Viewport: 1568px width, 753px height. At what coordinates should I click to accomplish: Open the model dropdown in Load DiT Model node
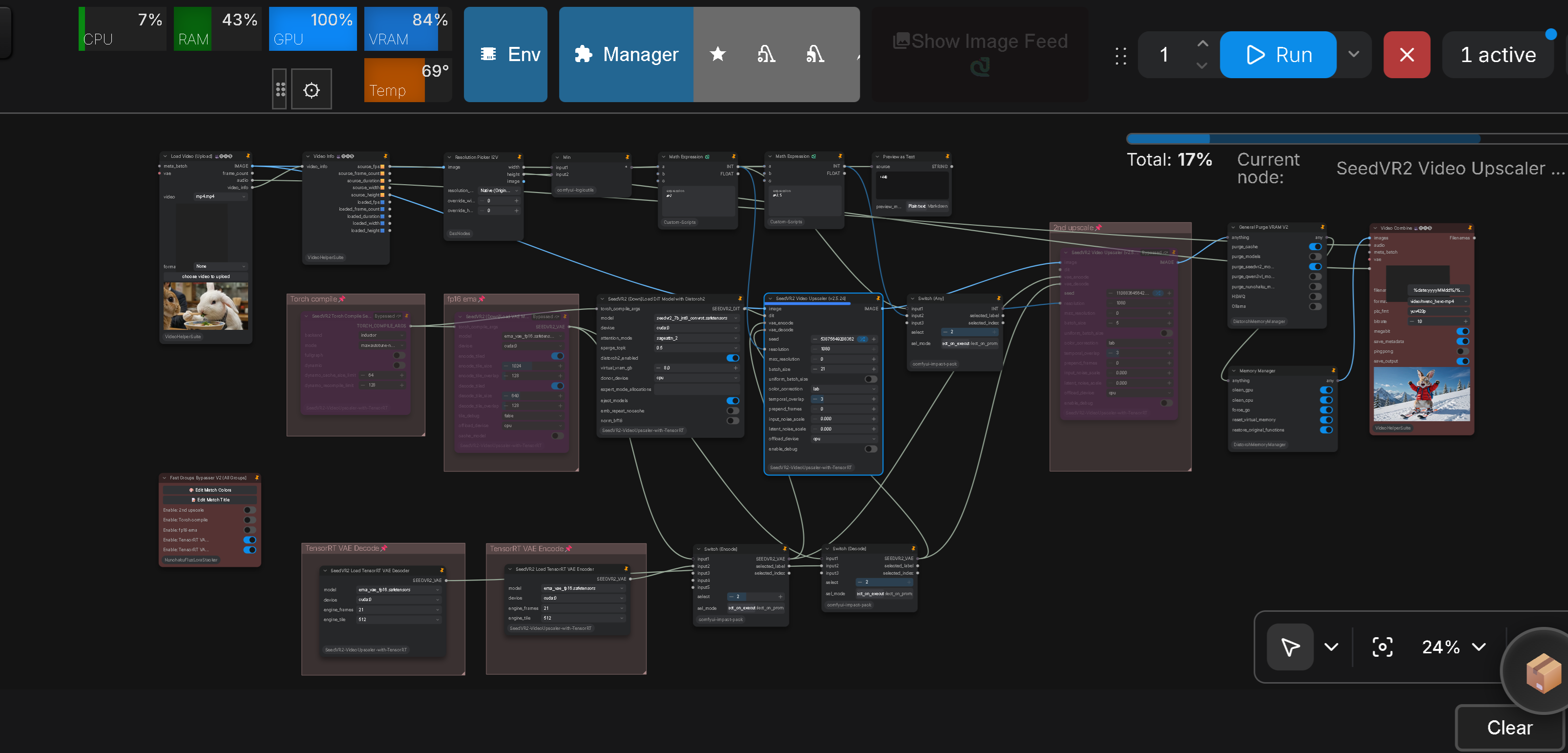[696, 318]
